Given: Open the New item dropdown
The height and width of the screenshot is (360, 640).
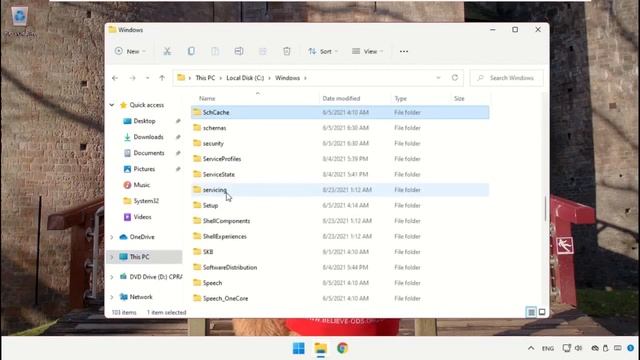Looking at the screenshot, I should [x=130, y=51].
